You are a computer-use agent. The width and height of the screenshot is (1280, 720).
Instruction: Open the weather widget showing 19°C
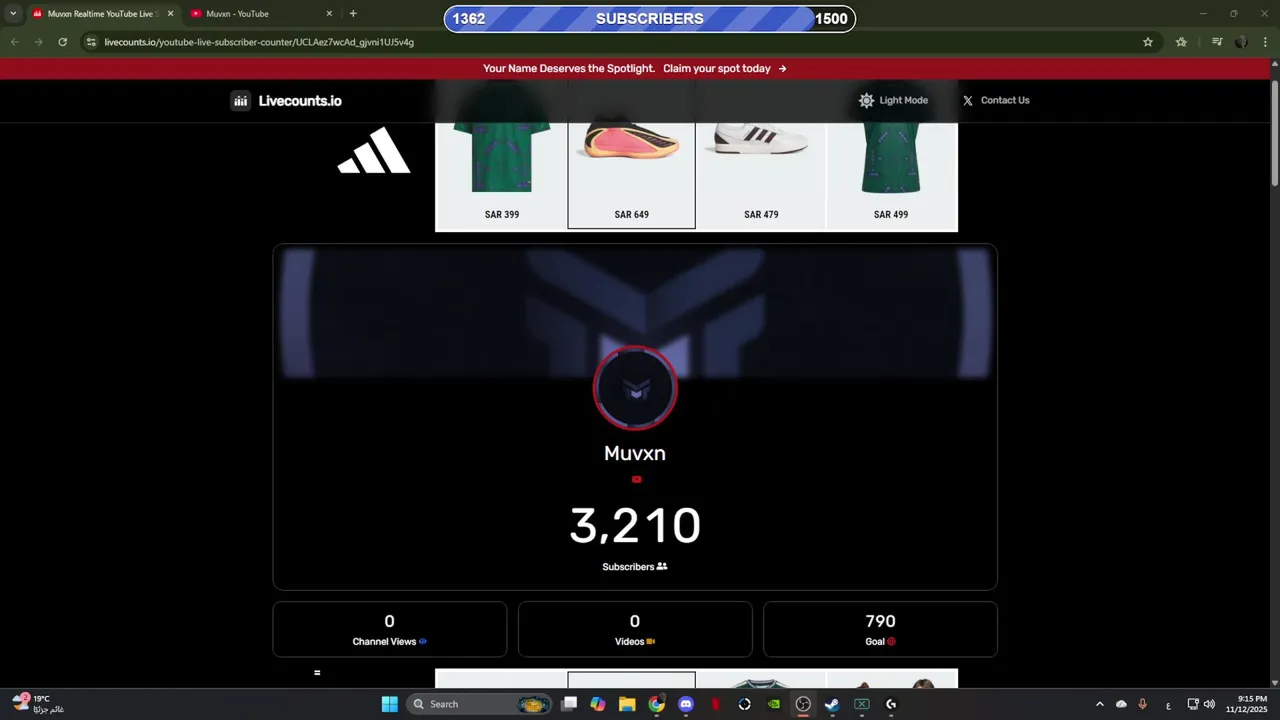pos(40,704)
